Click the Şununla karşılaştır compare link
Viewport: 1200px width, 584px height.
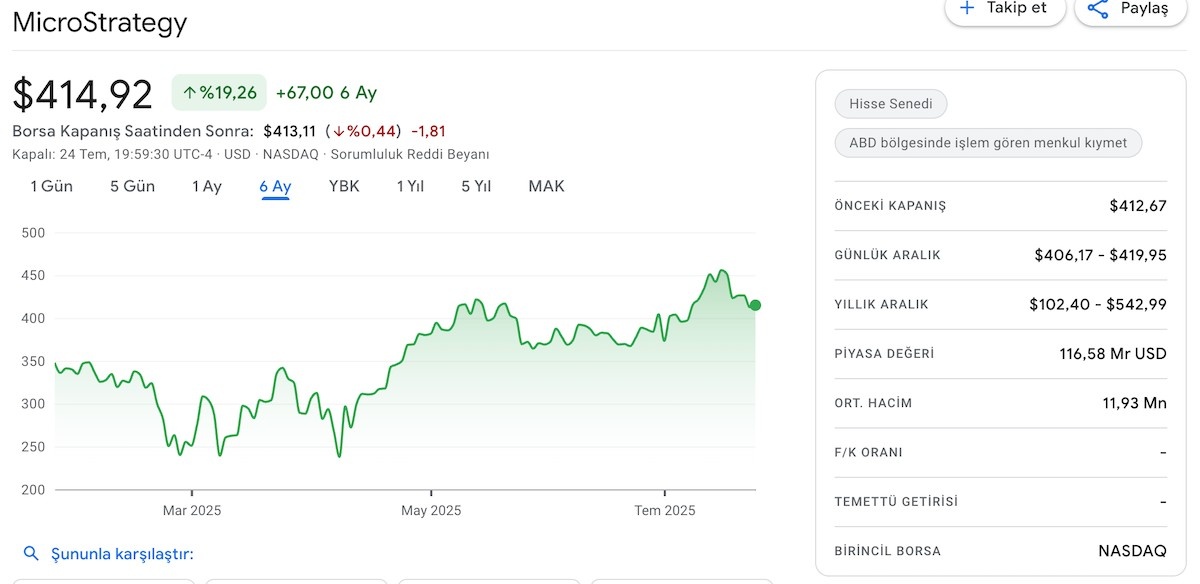tap(122, 554)
